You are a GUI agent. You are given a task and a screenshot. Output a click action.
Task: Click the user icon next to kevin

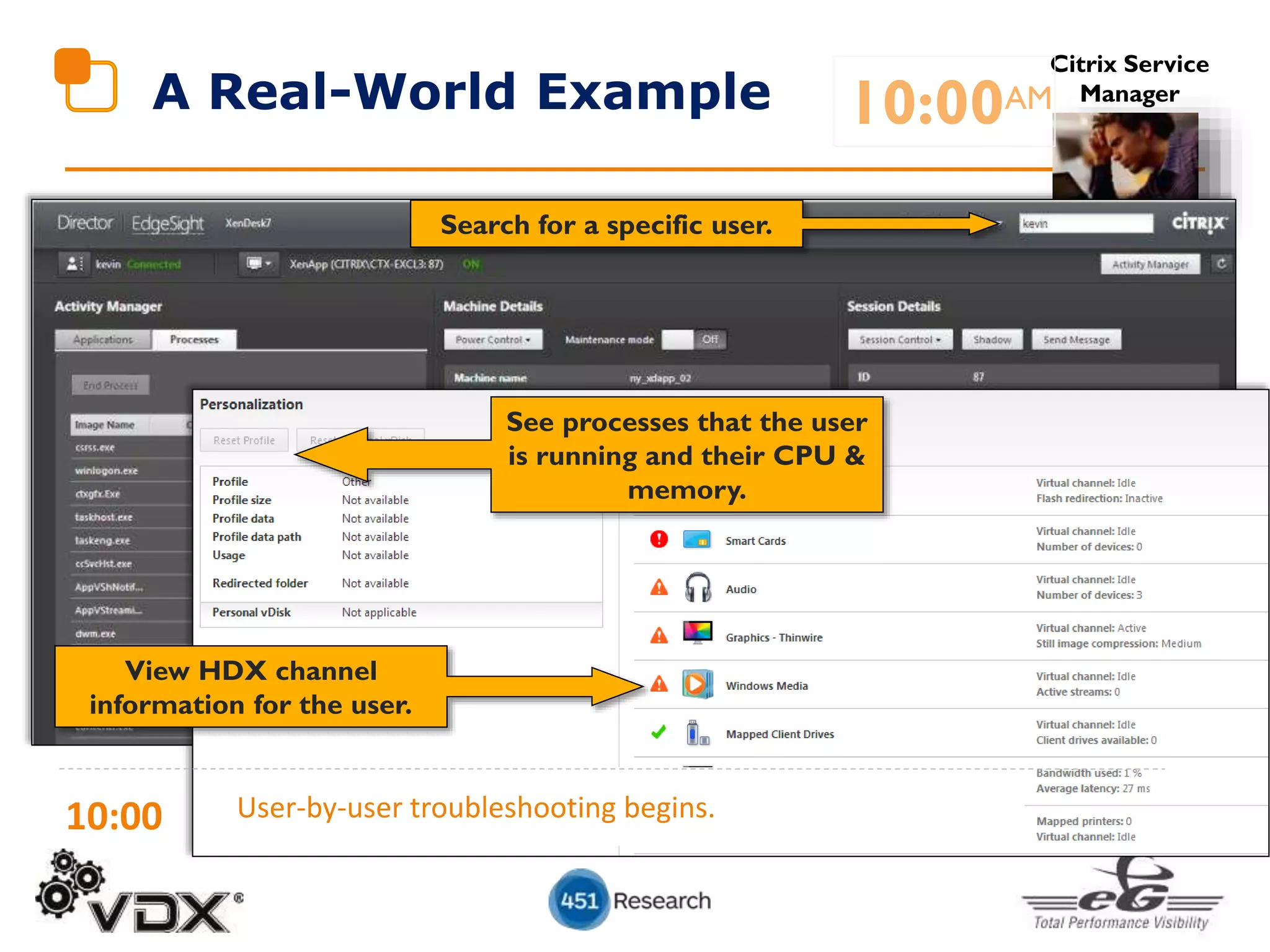pyautogui.click(x=74, y=264)
